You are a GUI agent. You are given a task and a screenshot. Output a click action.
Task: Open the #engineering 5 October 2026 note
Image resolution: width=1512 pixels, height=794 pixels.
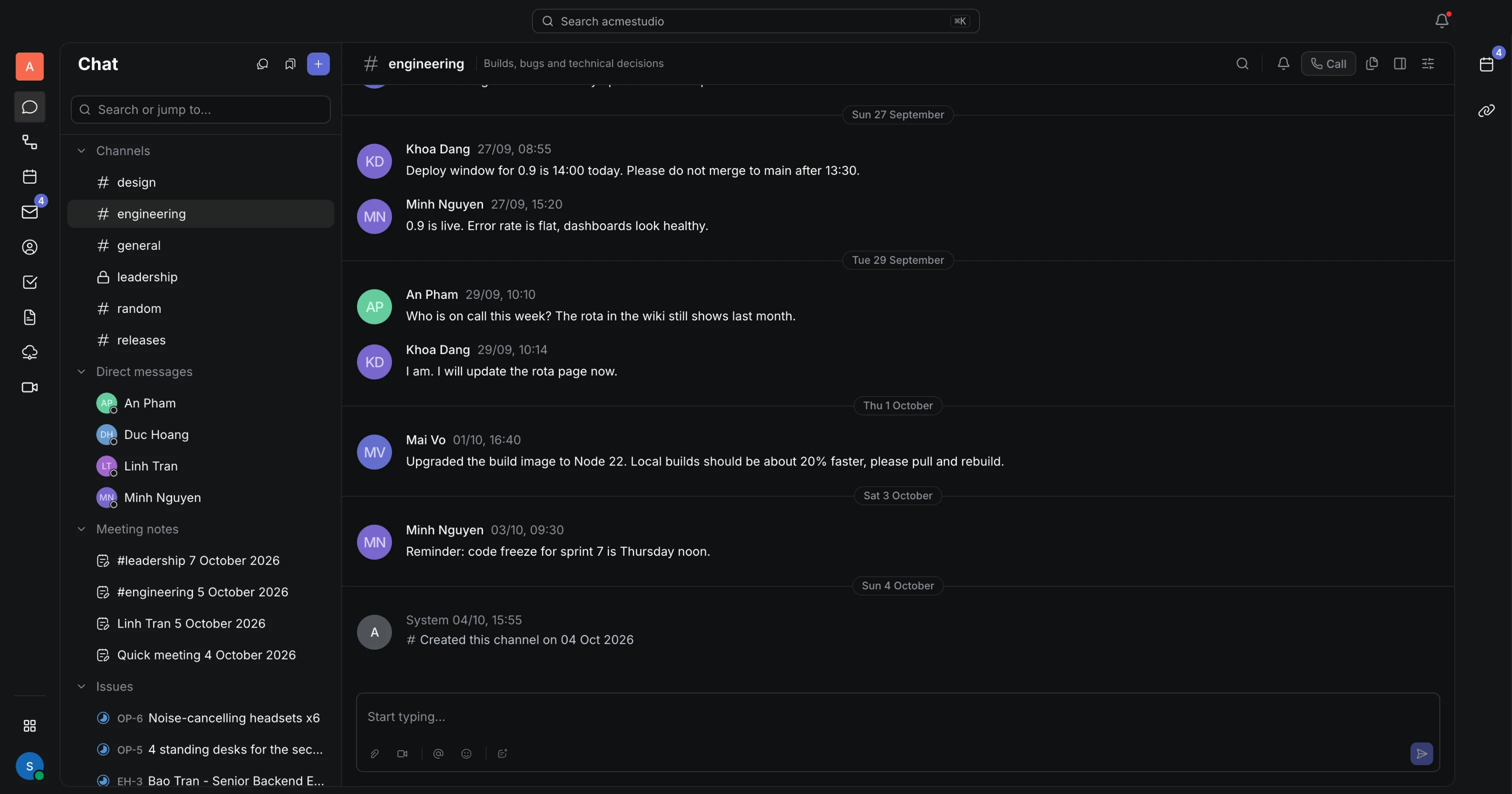200,591
